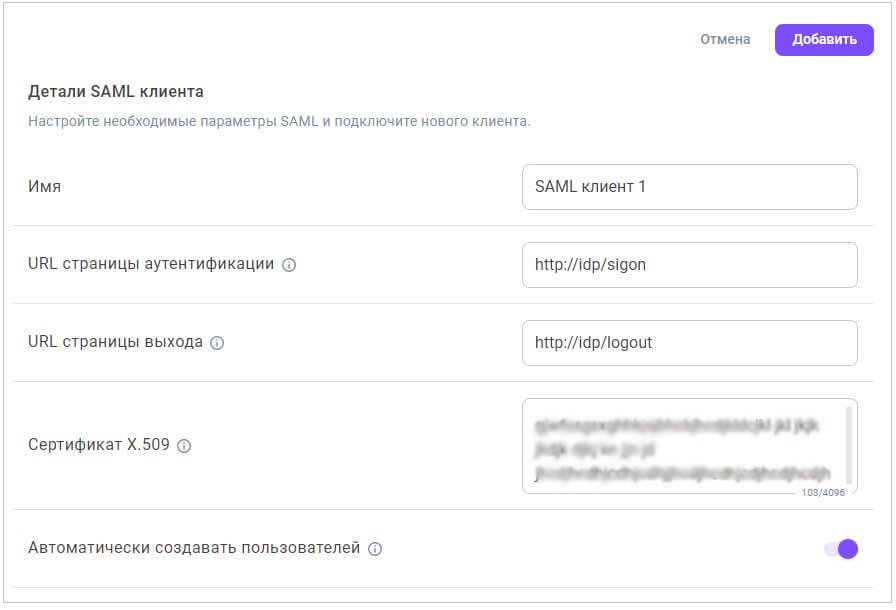The image size is (896, 610).
Task: Open the Сертификат X.509 info tooltip icon
Action: click(184, 446)
